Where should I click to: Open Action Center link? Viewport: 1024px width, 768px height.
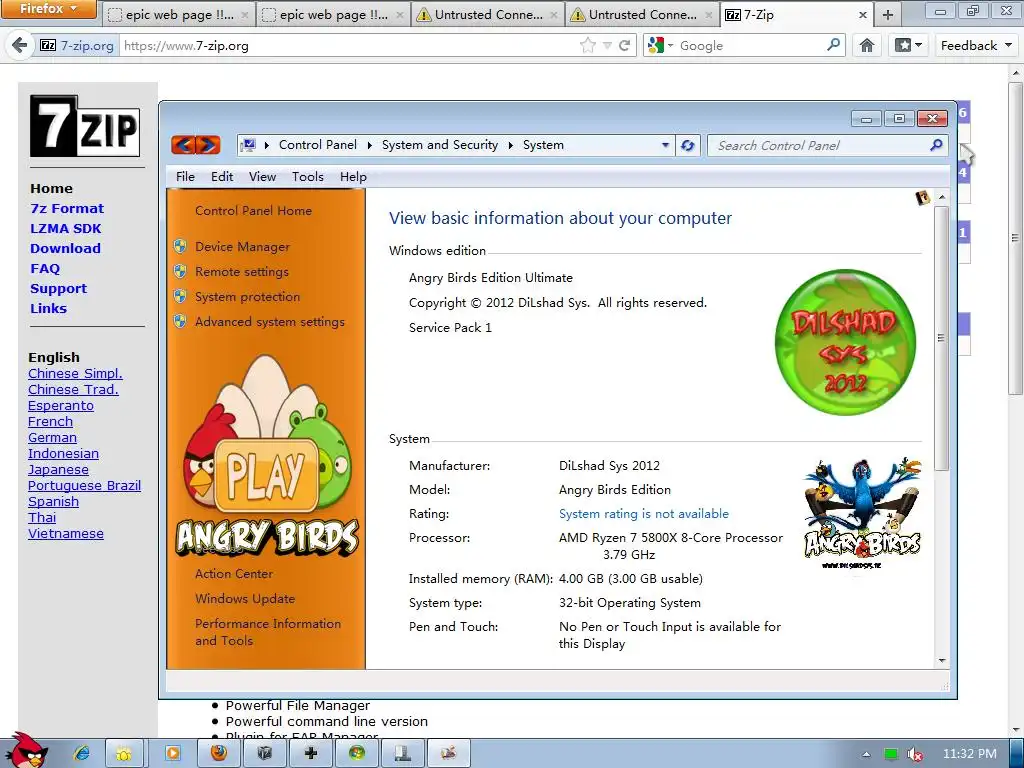(234, 573)
